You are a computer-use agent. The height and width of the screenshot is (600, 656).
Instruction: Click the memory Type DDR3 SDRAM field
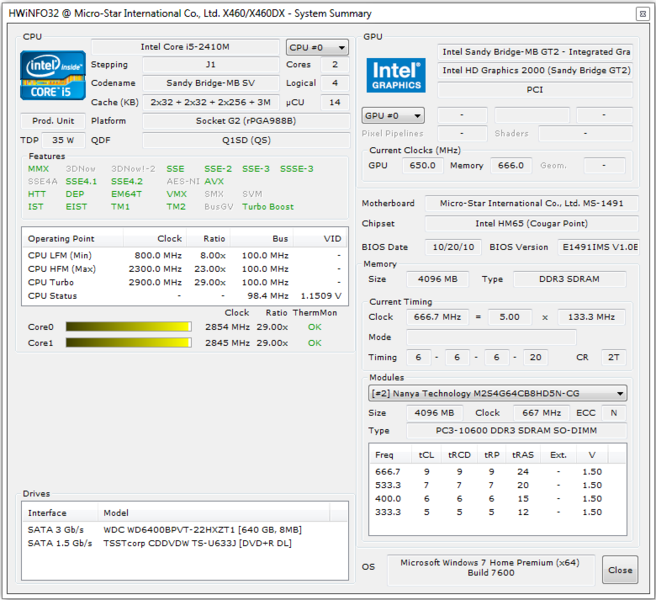pyautogui.click(x=569, y=279)
